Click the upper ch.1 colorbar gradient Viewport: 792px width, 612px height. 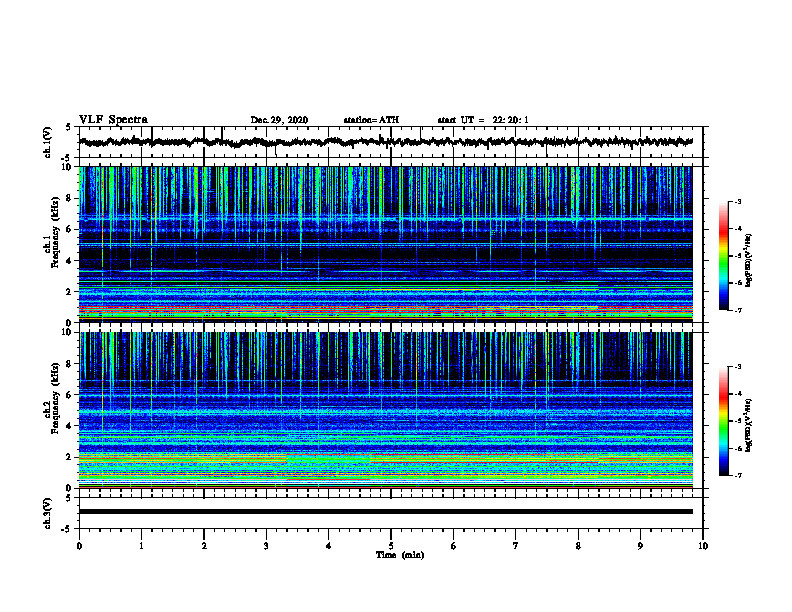tap(723, 256)
